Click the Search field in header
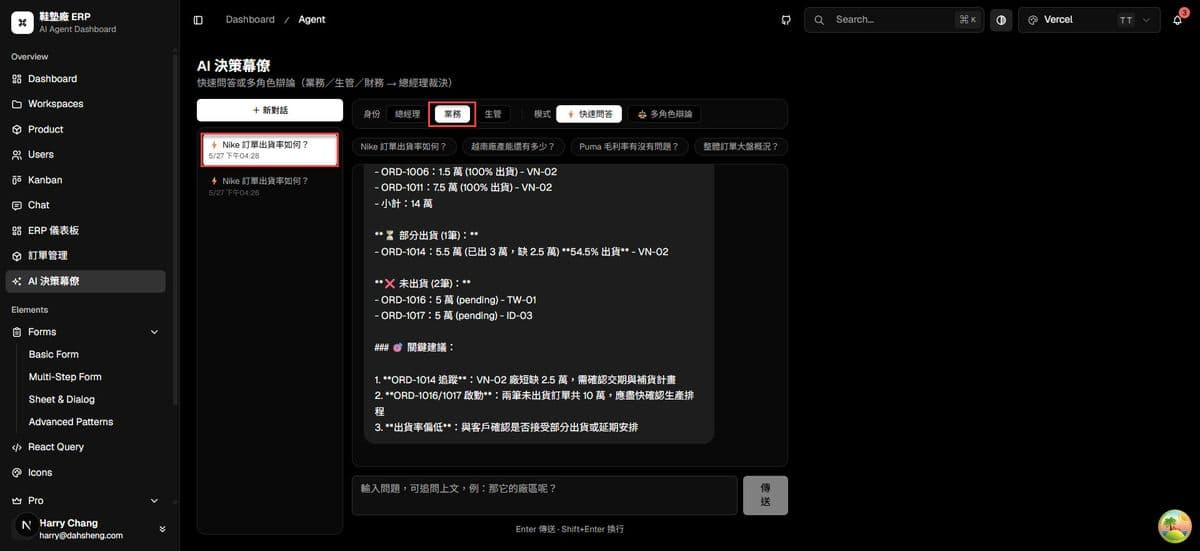 (x=894, y=20)
